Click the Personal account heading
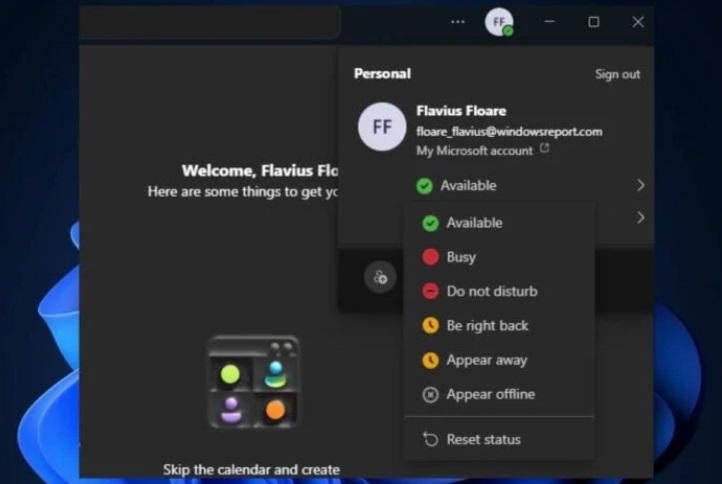The height and width of the screenshot is (484, 722). [x=382, y=74]
